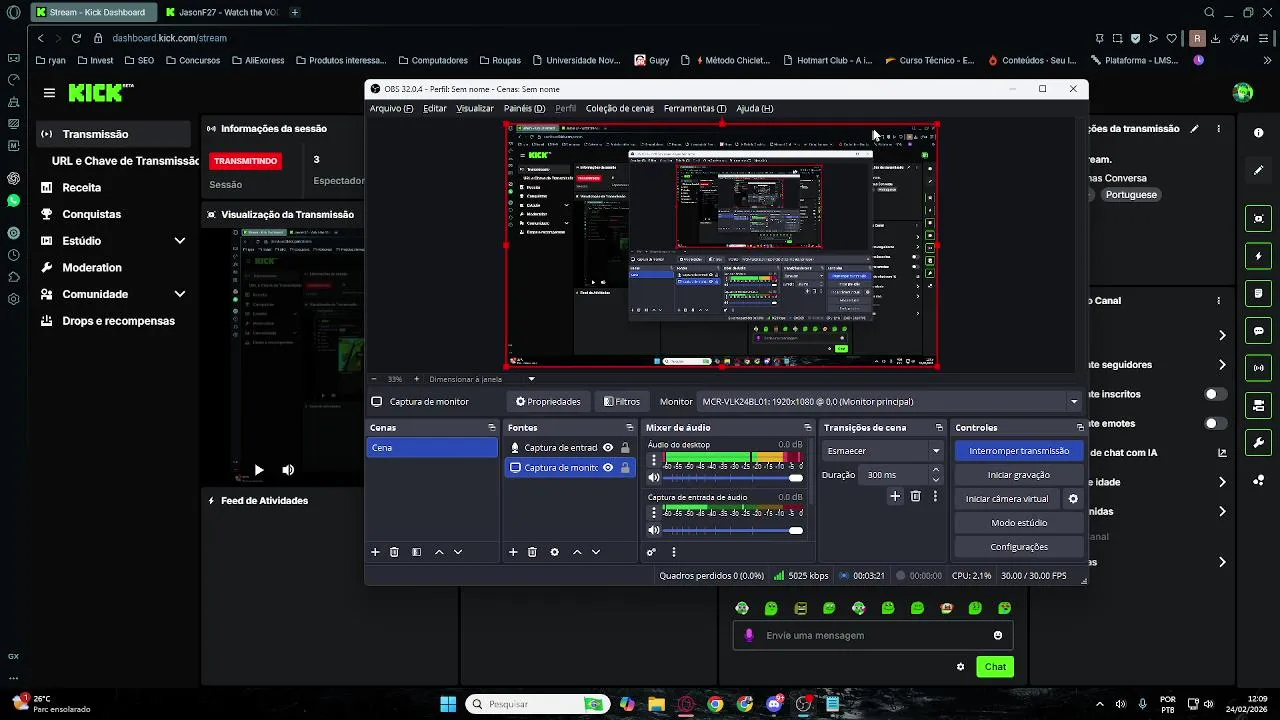The width and height of the screenshot is (1280, 720).
Task: Open Visualizar menu in OBS
Action: [x=475, y=108]
